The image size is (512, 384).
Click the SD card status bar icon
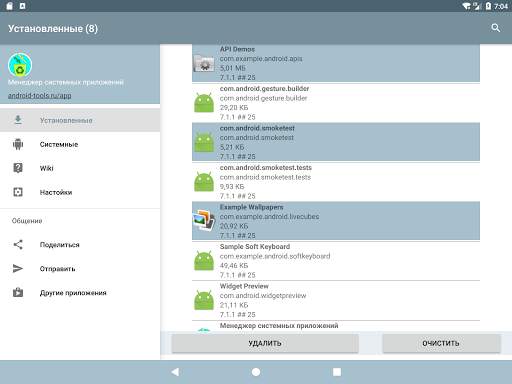[x=9, y=6]
